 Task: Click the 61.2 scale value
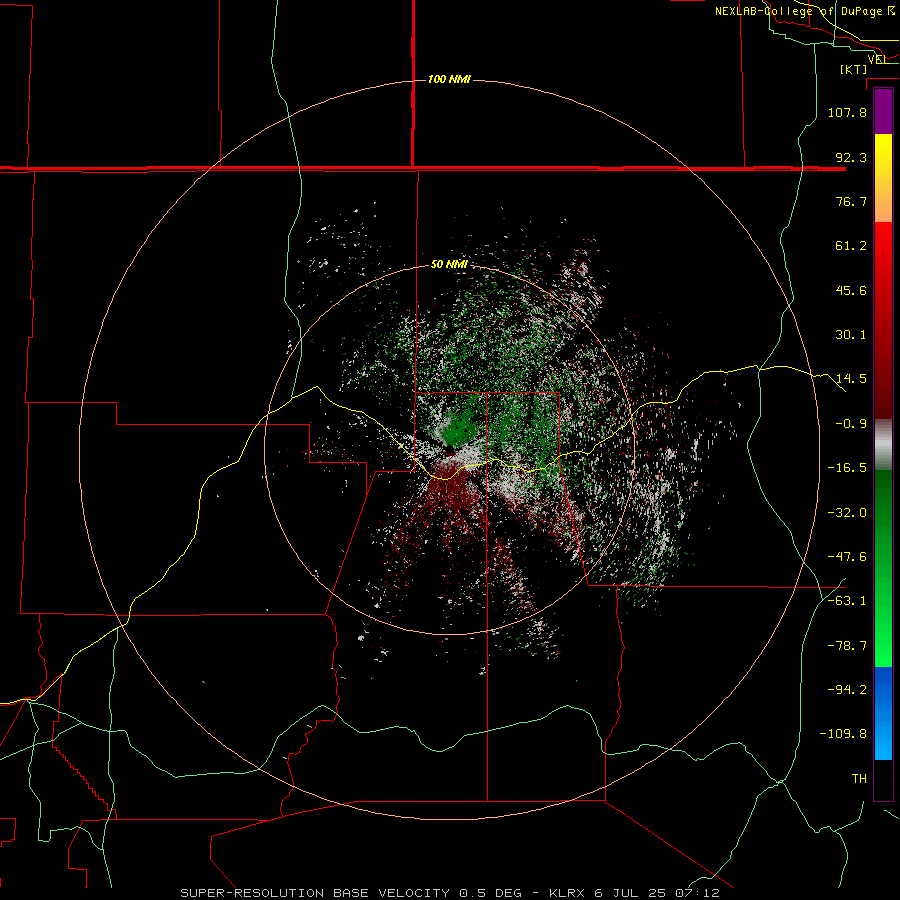coord(851,246)
